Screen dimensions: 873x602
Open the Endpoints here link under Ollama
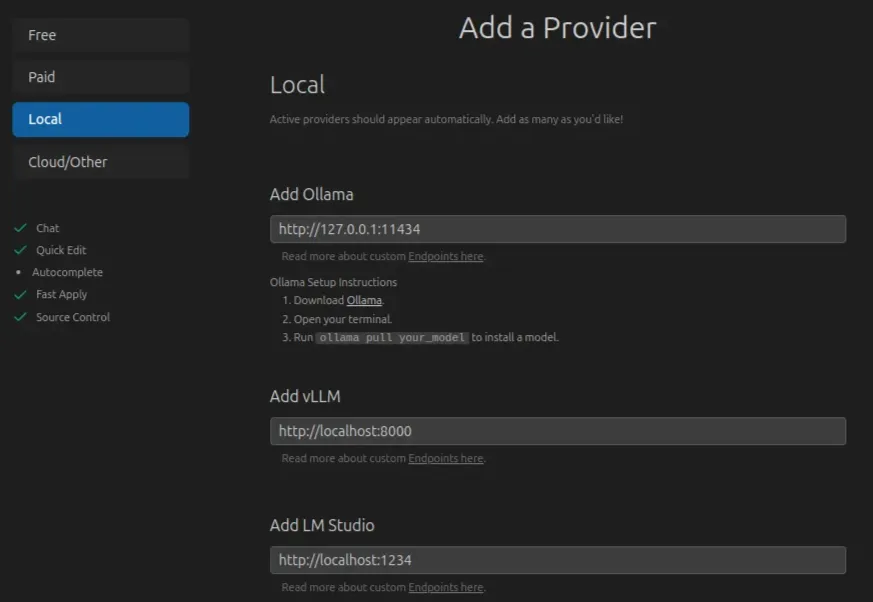pyautogui.click(x=446, y=256)
